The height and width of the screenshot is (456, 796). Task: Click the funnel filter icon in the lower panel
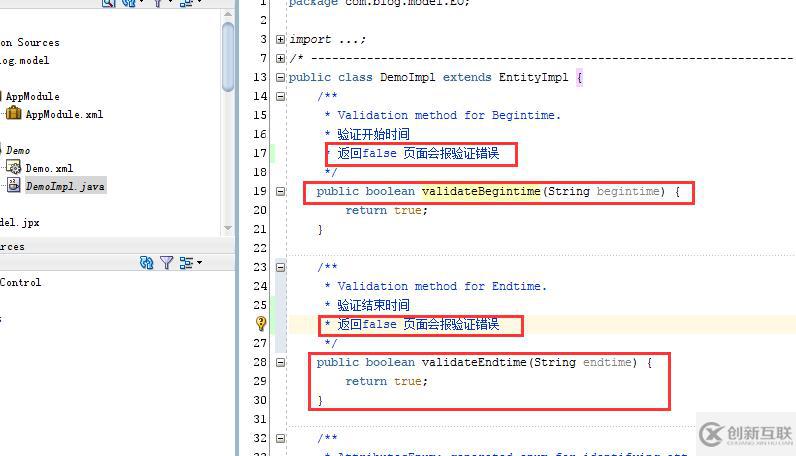point(167,263)
